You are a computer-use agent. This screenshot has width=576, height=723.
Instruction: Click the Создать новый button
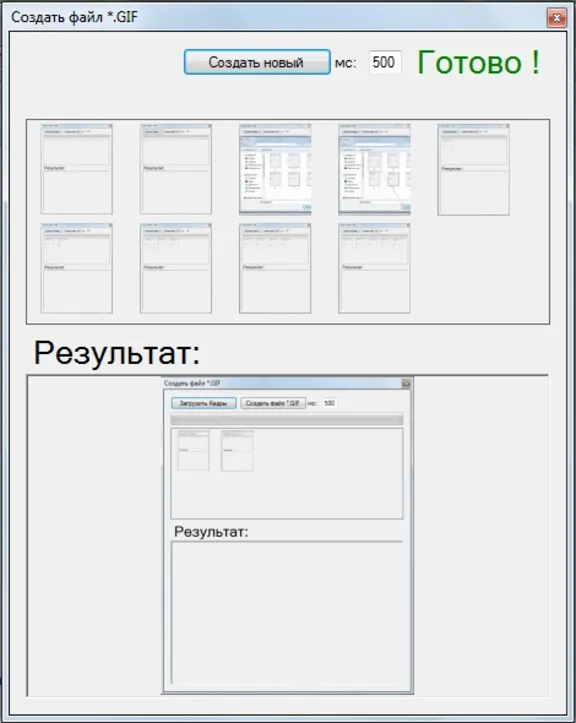(x=257, y=62)
